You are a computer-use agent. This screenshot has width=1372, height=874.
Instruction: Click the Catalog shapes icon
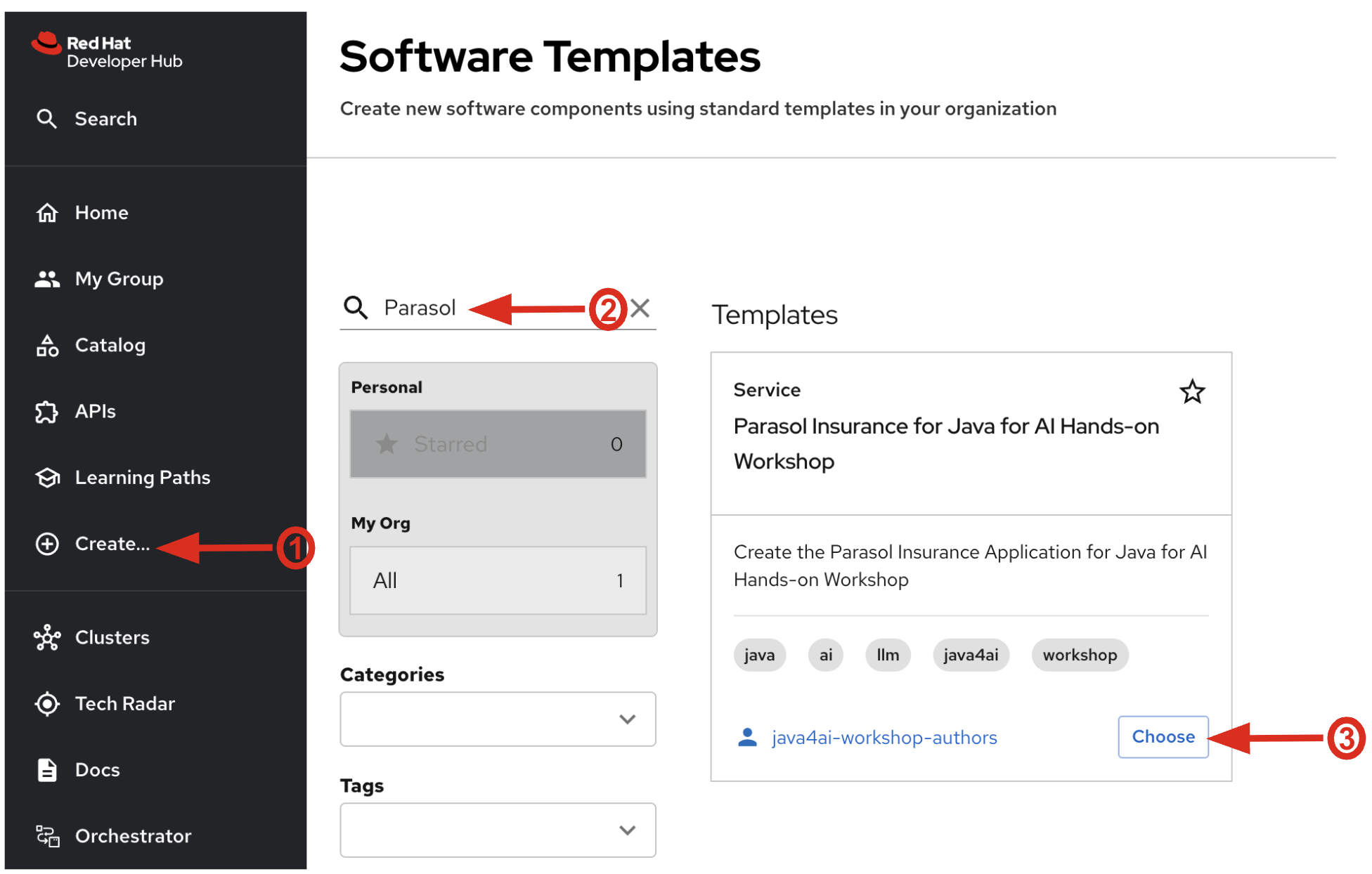coord(47,345)
